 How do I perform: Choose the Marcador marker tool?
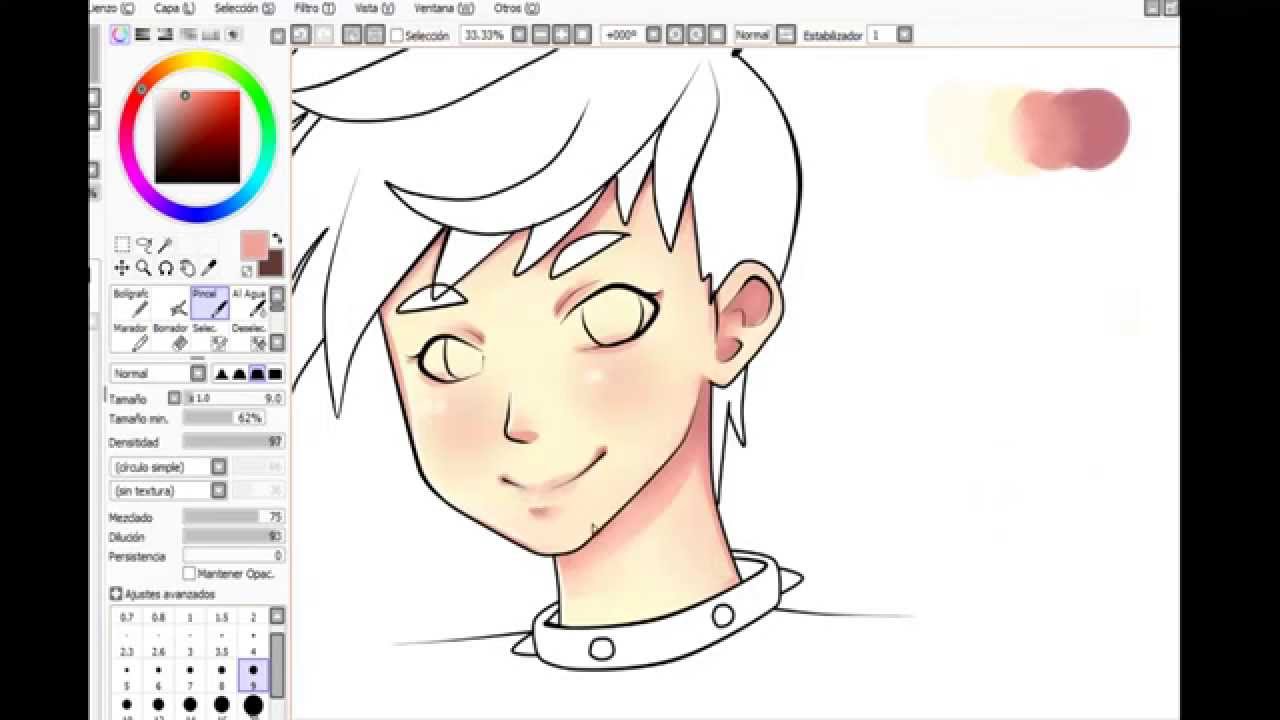tap(131, 338)
